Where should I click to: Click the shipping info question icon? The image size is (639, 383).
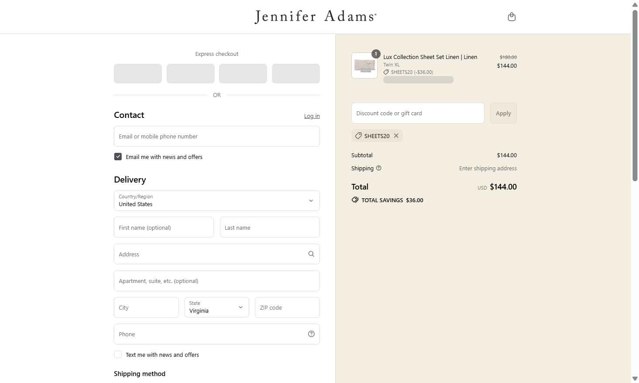click(x=379, y=168)
